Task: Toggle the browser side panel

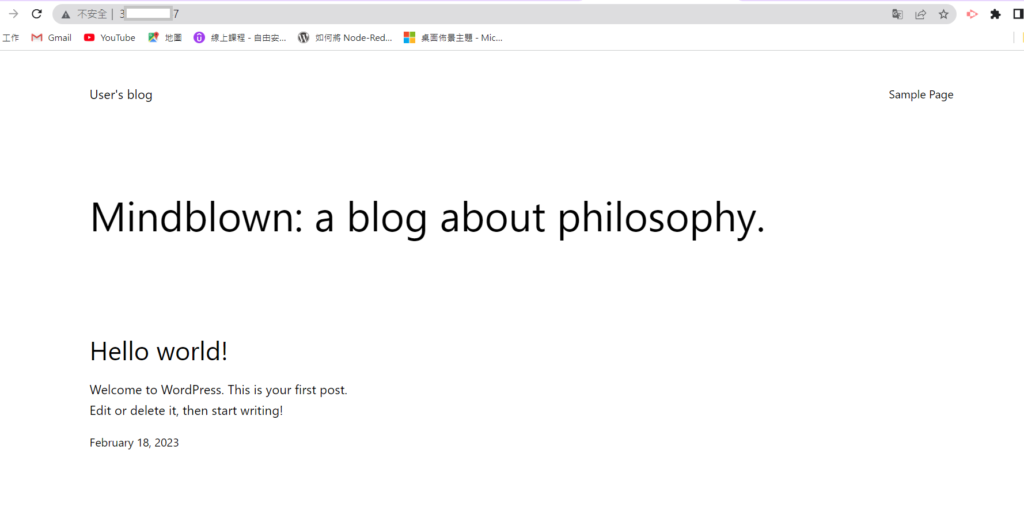Action: [x=1018, y=15]
